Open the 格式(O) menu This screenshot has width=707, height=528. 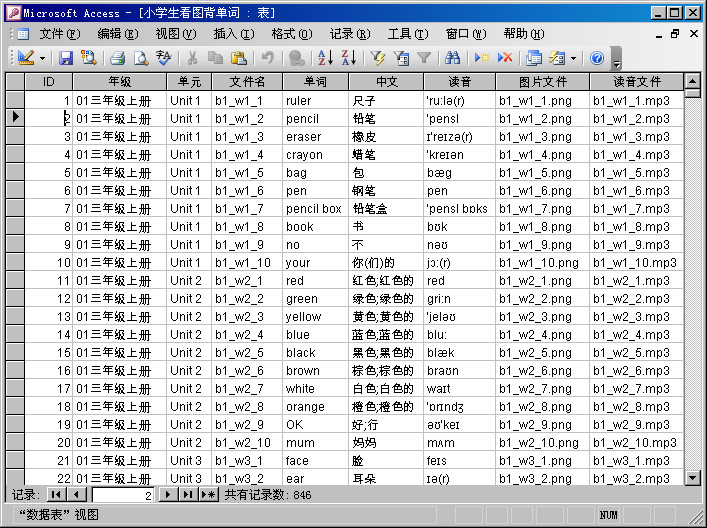point(292,34)
